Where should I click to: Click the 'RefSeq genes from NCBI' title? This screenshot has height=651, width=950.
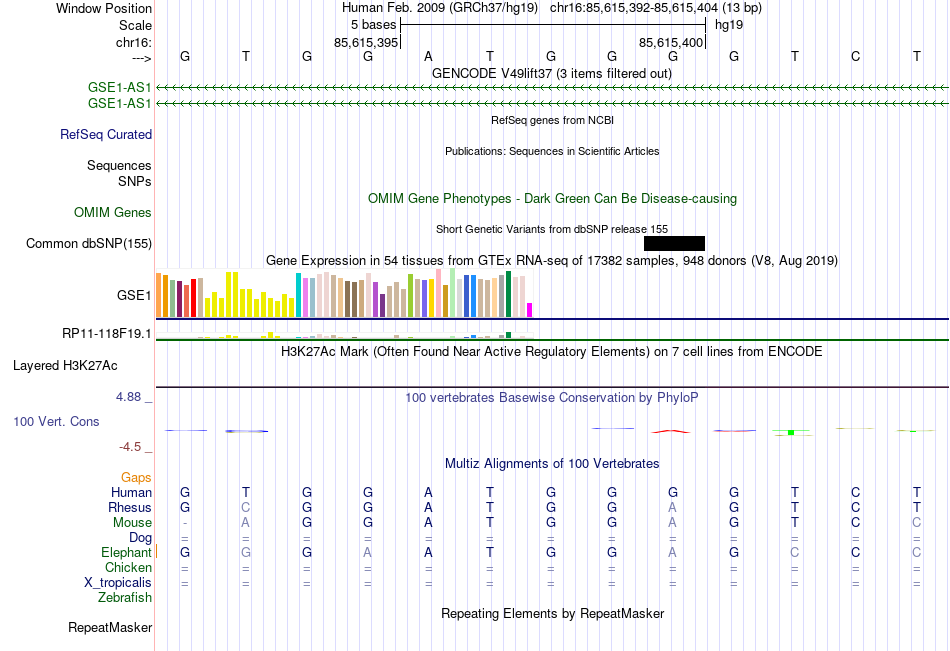pyautogui.click(x=553, y=120)
